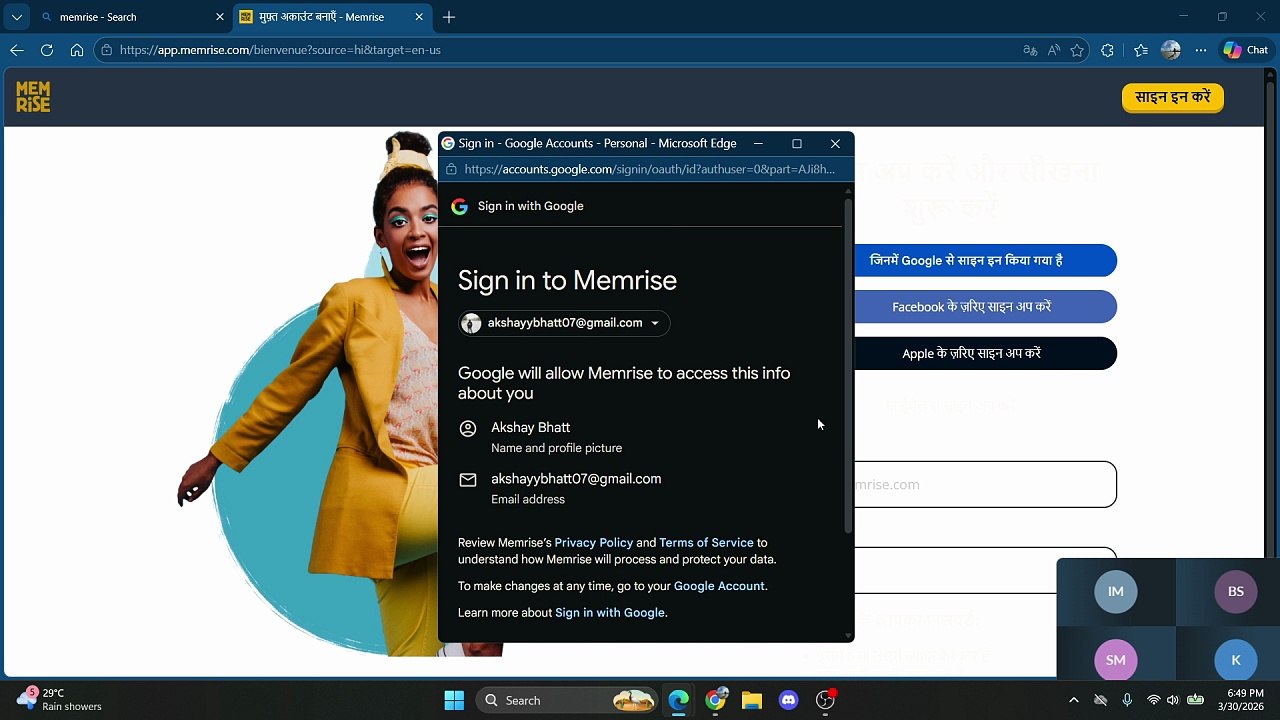1280x720 pixels.
Task: Click the Google G logo in popup
Action: [x=460, y=206]
